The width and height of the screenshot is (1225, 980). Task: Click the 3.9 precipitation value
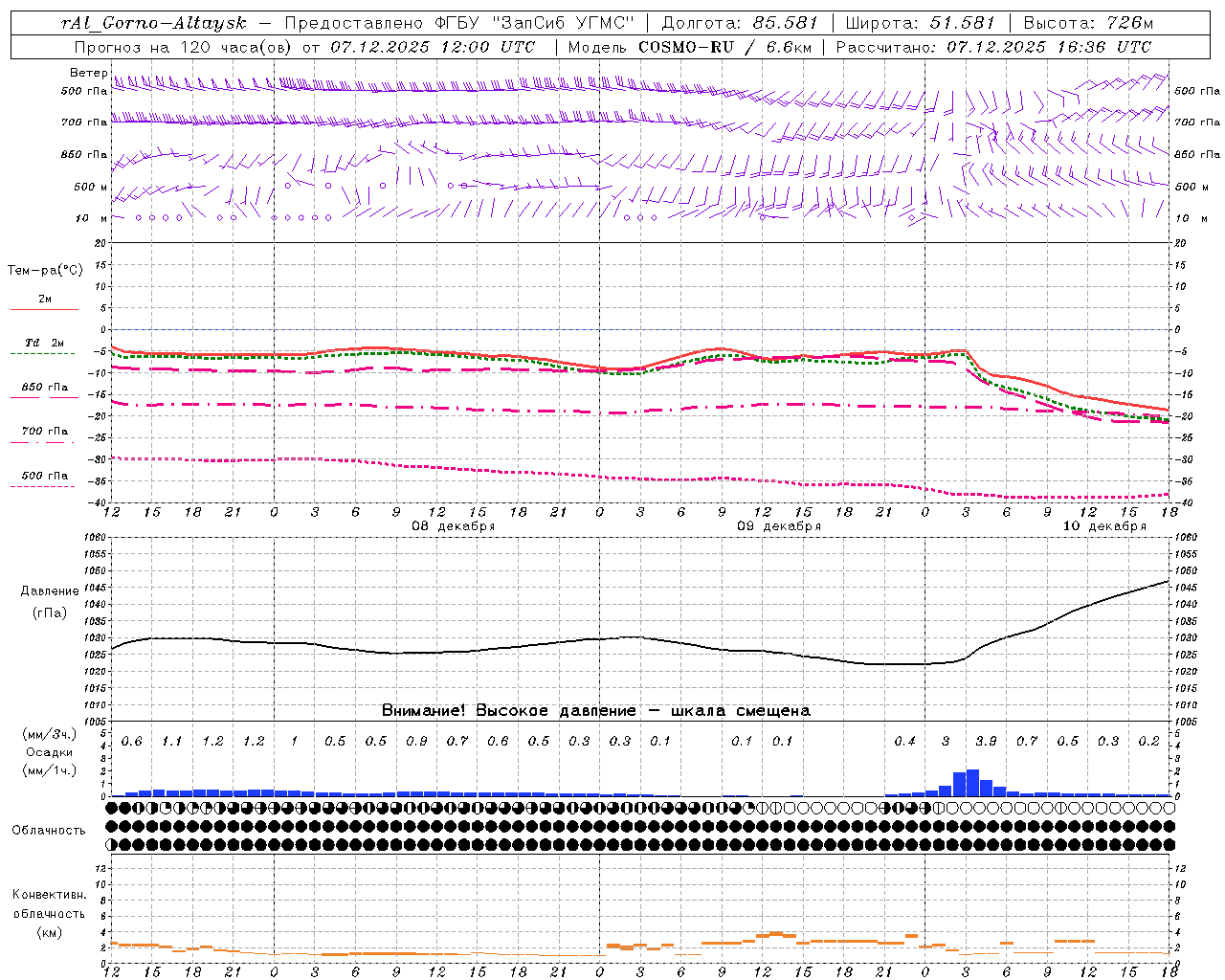986,742
